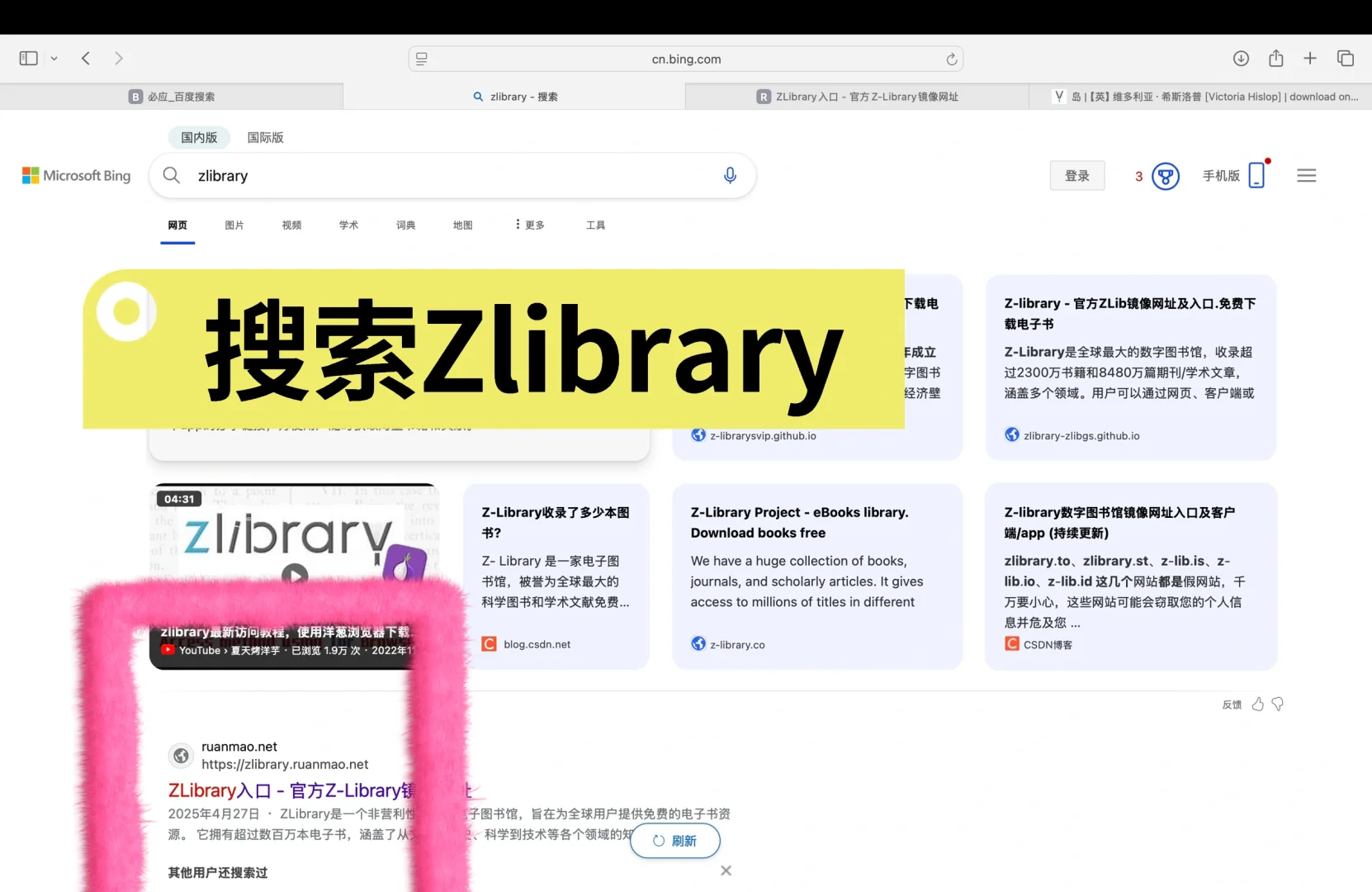Play the zlibrary YouTube video thumbnail
Viewport: 1372px width, 892px height.
(295, 575)
